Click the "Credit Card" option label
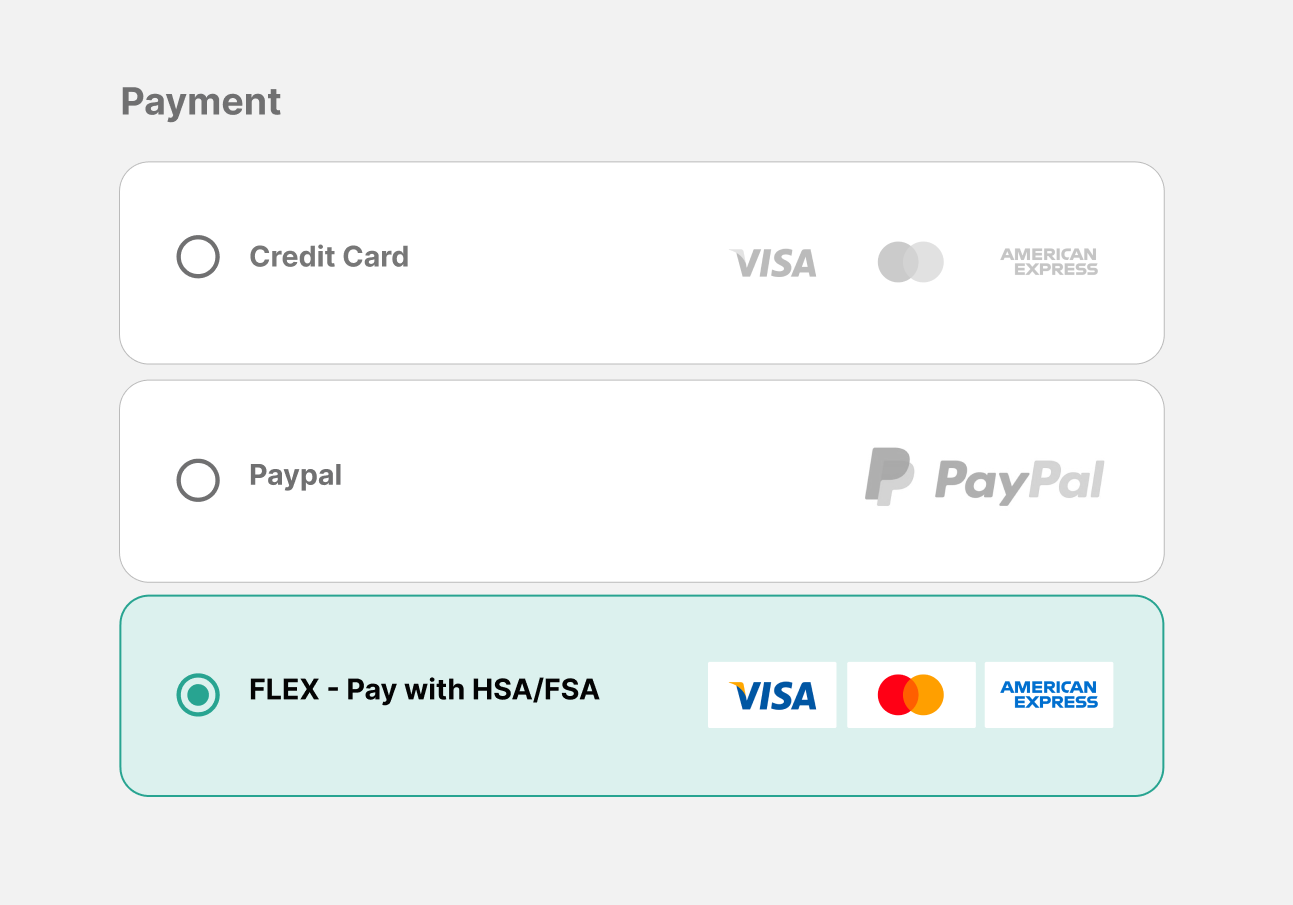 329,257
